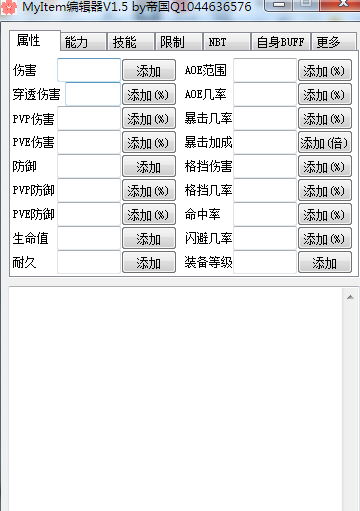Focus the PVE防御 input field
The image size is (360, 511).
pyautogui.click(x=89, y=214)
